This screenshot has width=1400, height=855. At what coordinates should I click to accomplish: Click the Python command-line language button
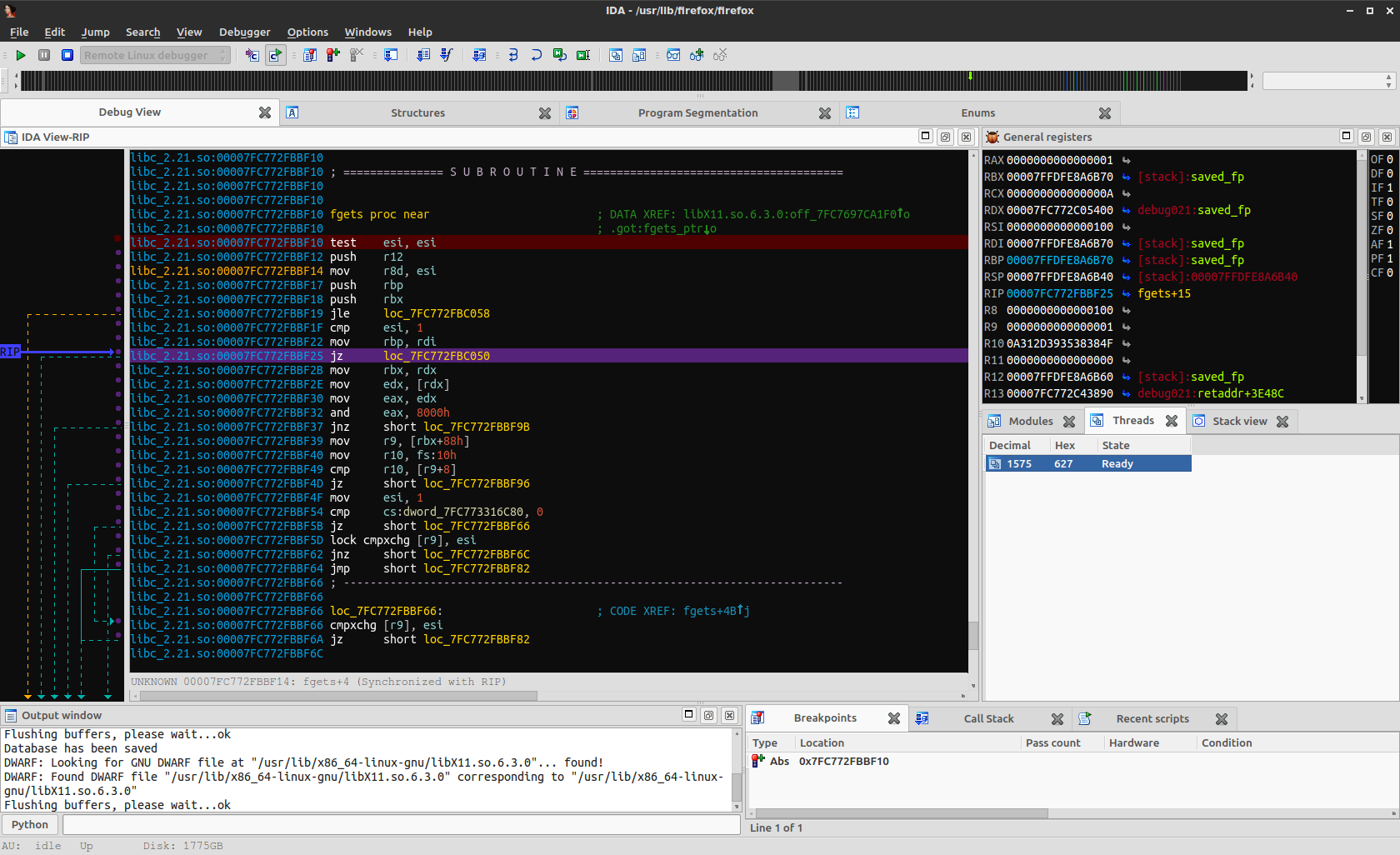(x=30, y=824)
